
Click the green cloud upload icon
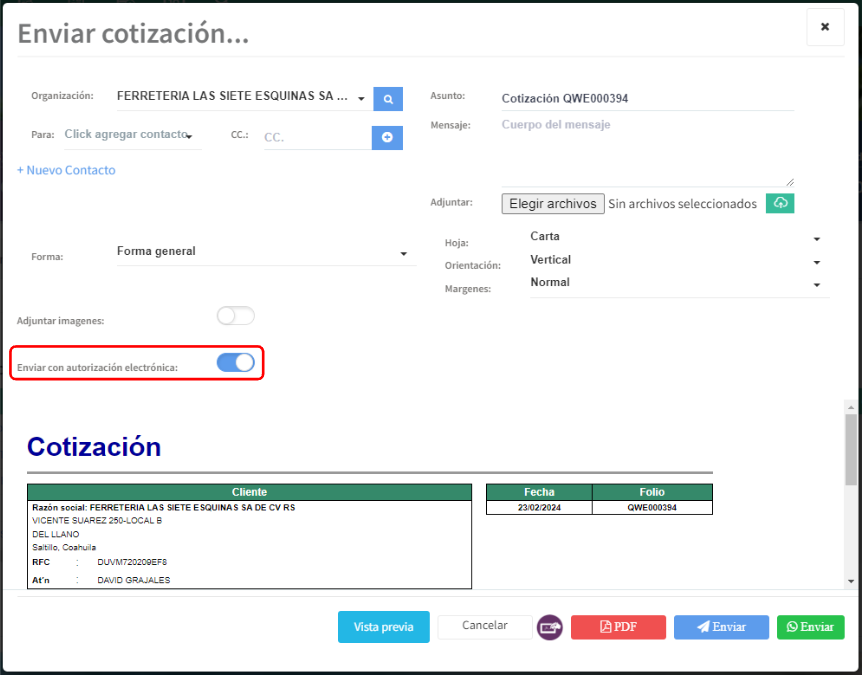click(x=780, y=203)
